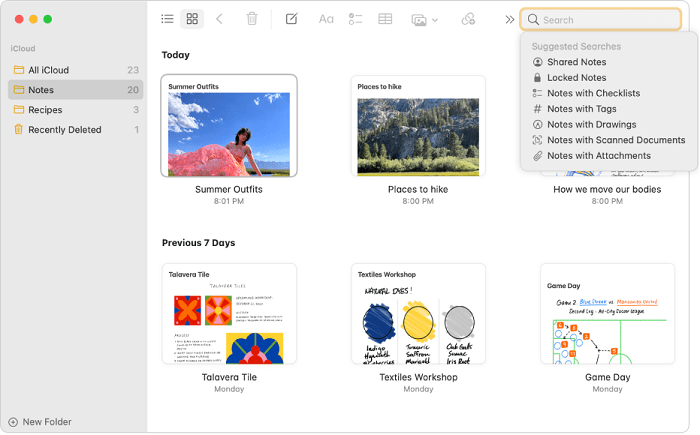This screenshot has width=700, height=435.
Task: Select the Notes folder in sidebar
Action: click(75, 90)
